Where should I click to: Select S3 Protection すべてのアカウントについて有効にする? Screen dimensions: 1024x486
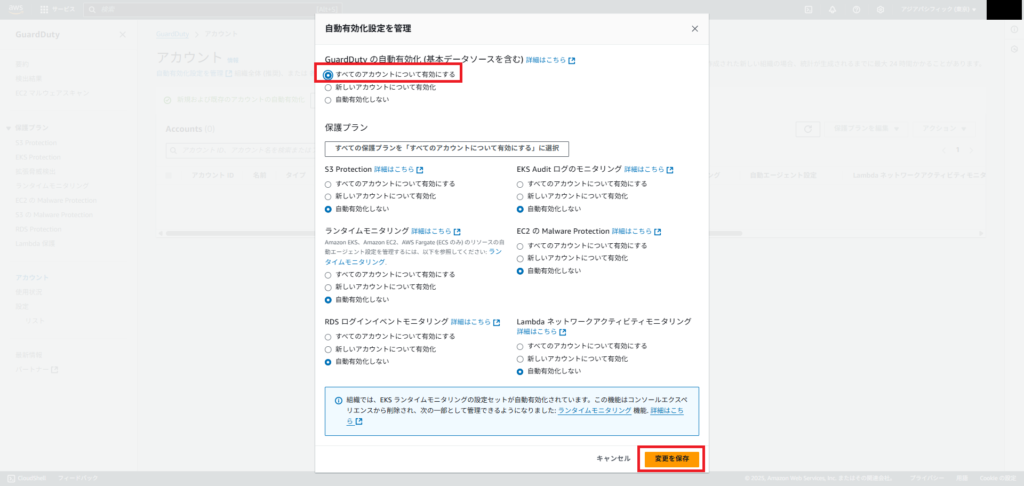coord(328,184)
